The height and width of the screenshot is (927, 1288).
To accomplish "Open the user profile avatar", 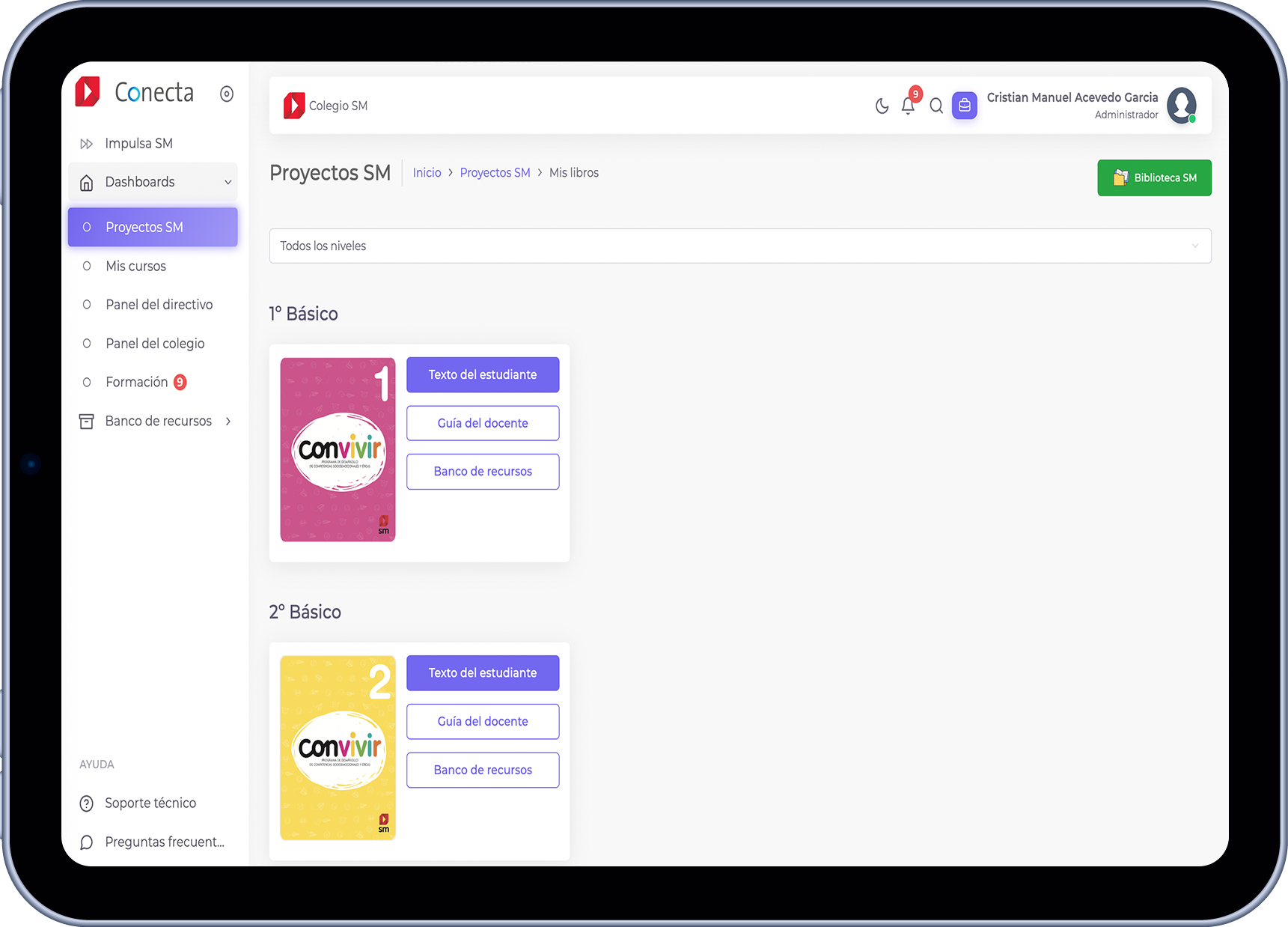I will (1181, 106).
